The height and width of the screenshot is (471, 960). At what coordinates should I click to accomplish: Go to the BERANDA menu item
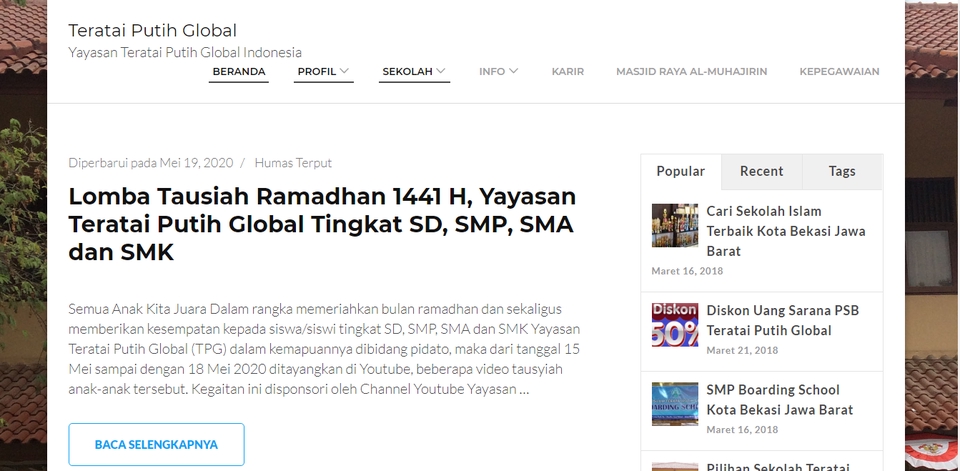(x=239, y=72)
